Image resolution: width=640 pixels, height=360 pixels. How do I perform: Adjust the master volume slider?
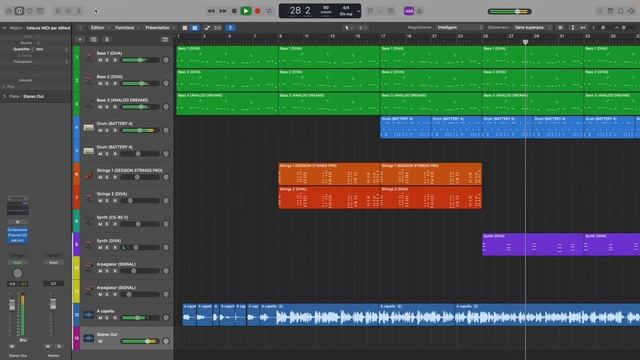pyautogui.click(x=509, y=11)
